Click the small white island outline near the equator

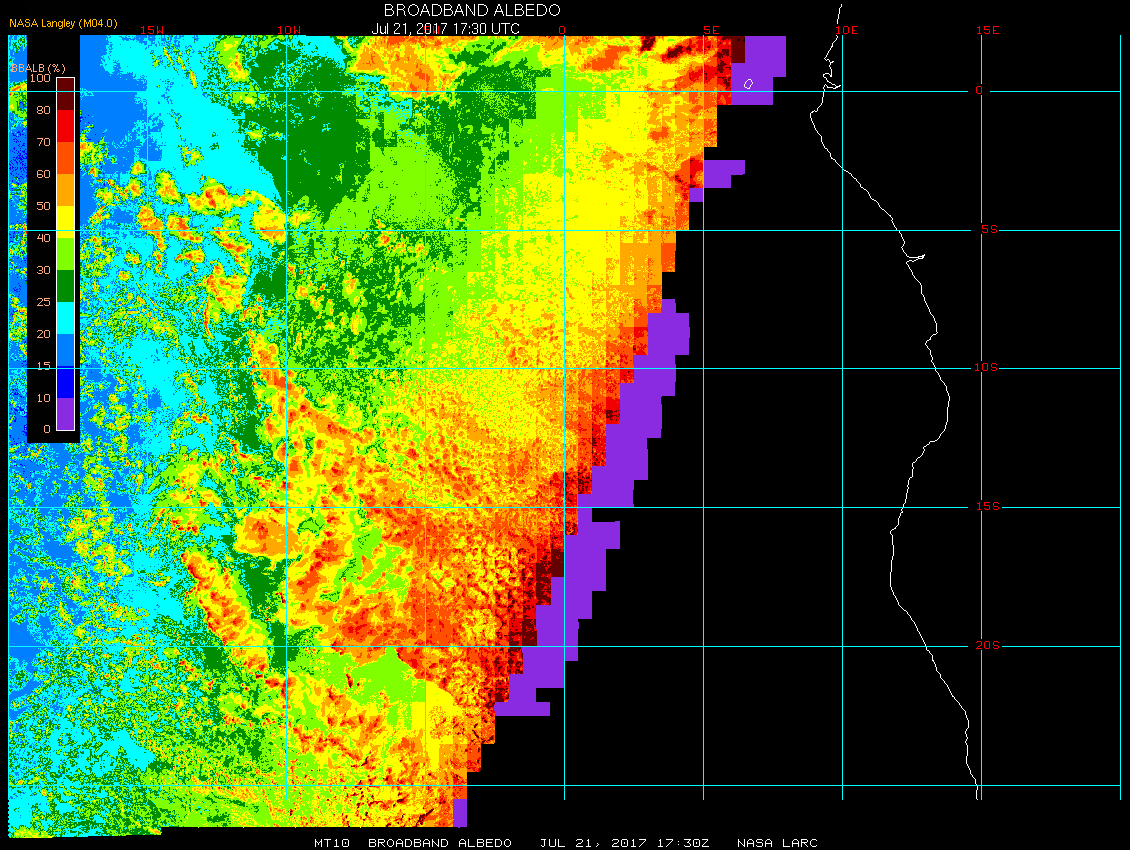(x=748, y=84)
